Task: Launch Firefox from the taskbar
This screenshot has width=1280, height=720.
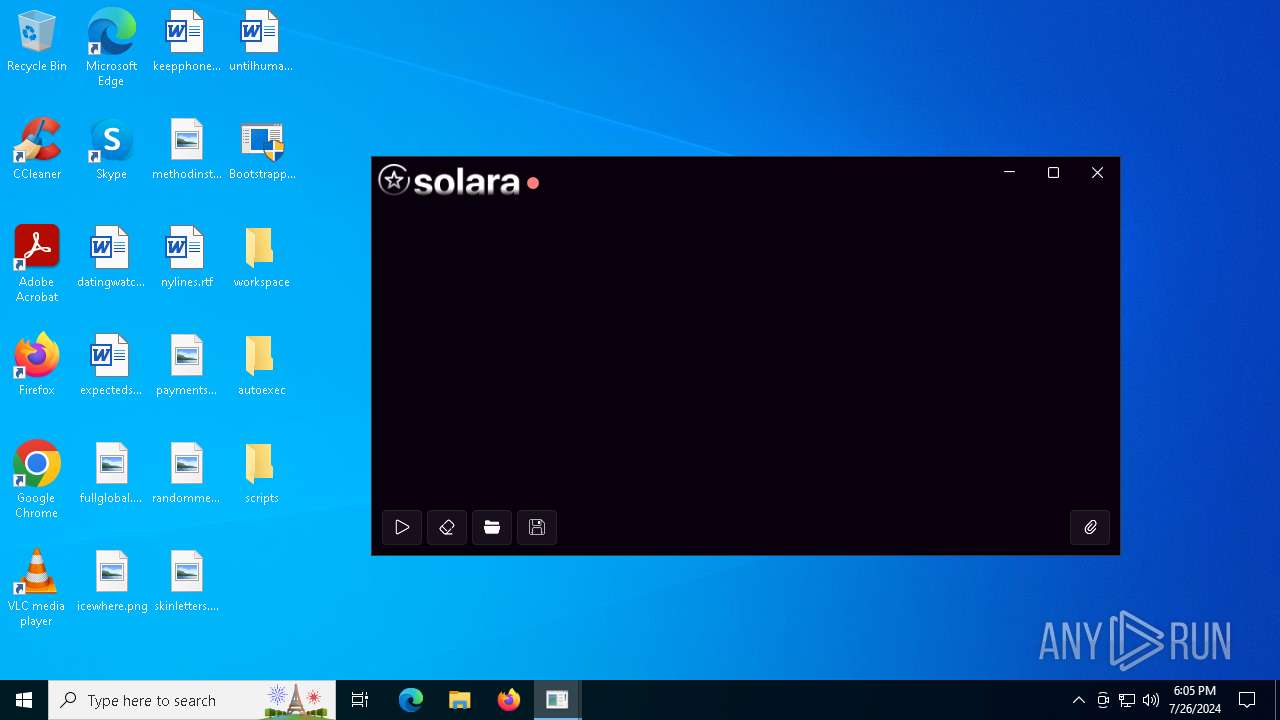Action: coord(509,700)
